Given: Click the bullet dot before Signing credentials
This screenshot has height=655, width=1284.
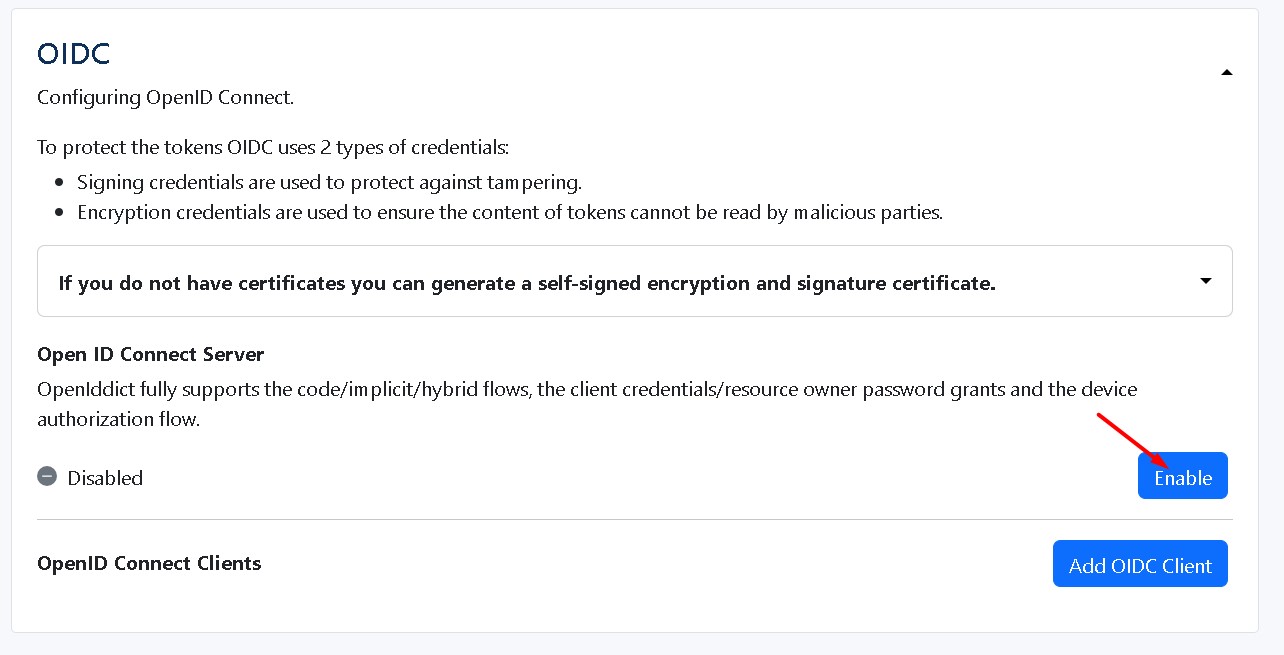Looking at the screenshot, I should [x=57, y=183].
